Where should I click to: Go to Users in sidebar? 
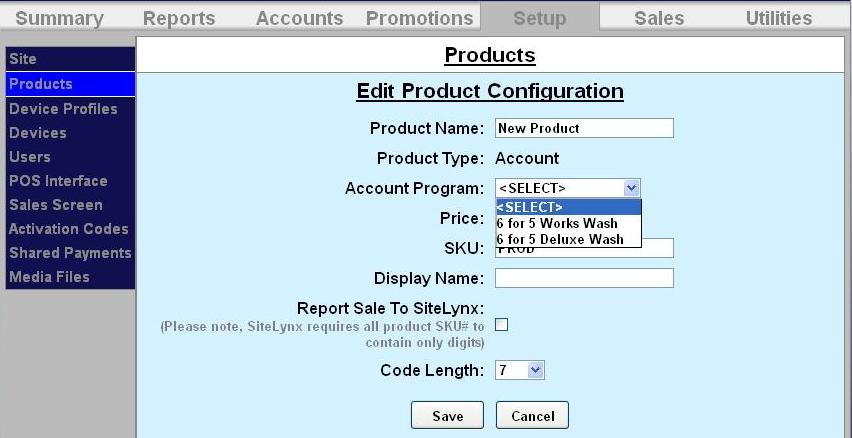coord(30,157)
